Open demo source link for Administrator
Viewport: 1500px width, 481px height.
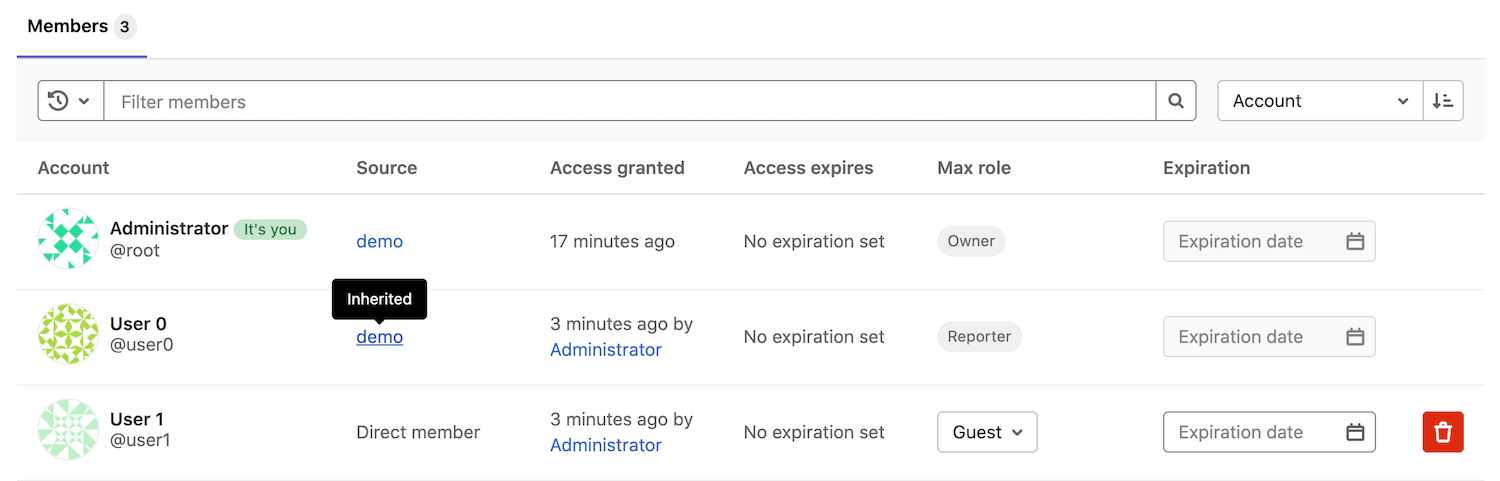[x=379, y=241]
